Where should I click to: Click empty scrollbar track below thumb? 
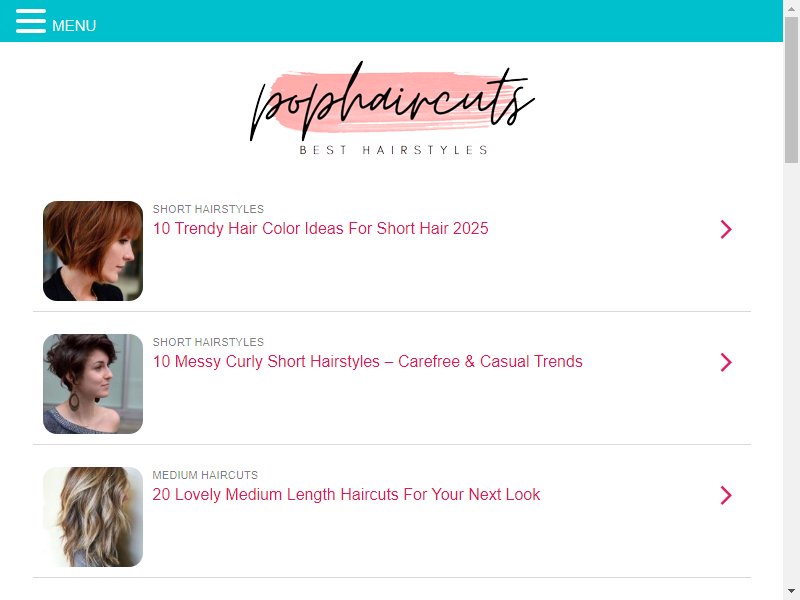coord(791,372)
